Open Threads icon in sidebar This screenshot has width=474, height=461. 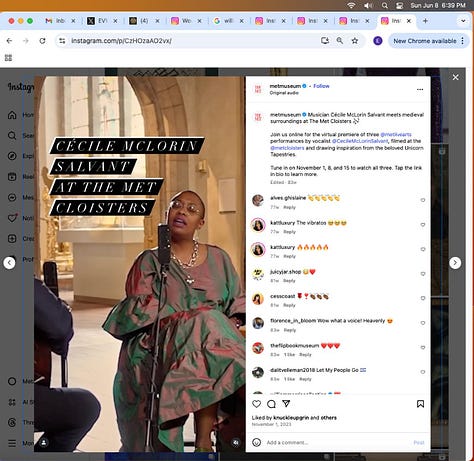point(12,423)
